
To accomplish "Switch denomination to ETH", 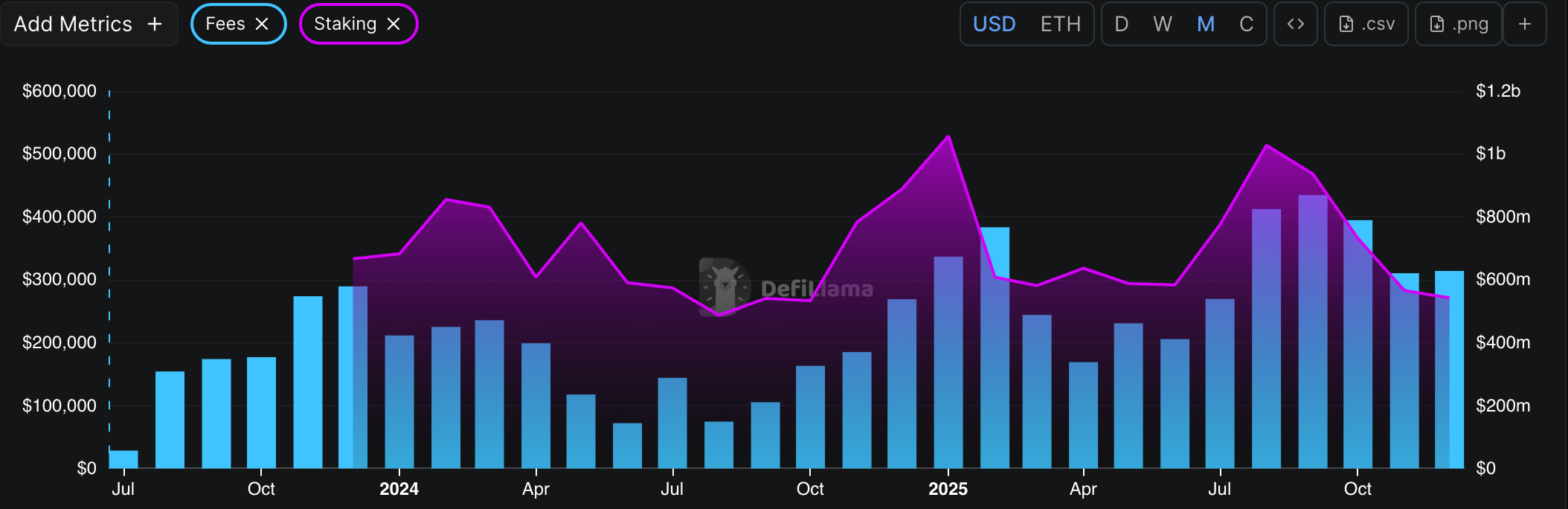I will coord(1060,24).
